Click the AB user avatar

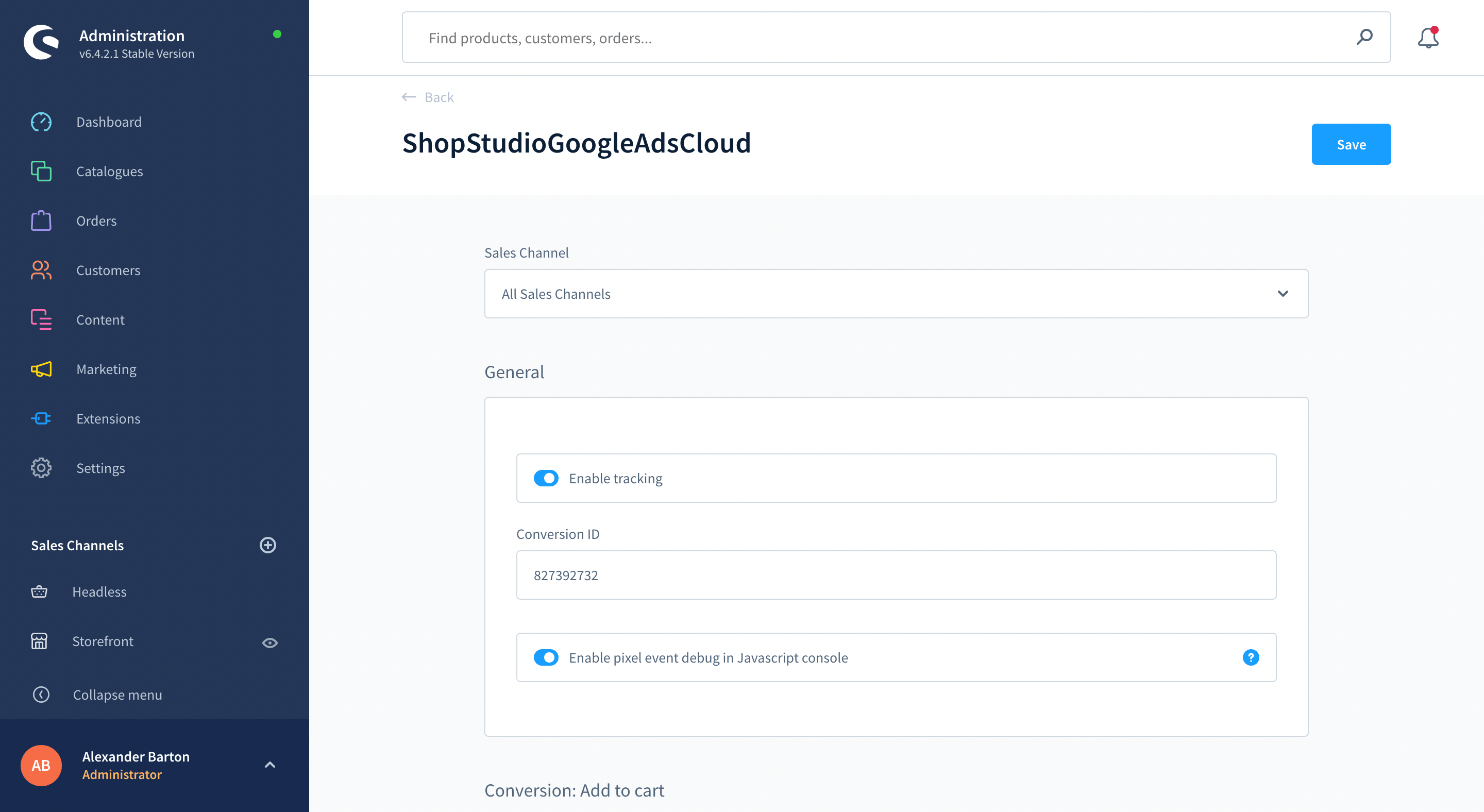tap(41, 765)
